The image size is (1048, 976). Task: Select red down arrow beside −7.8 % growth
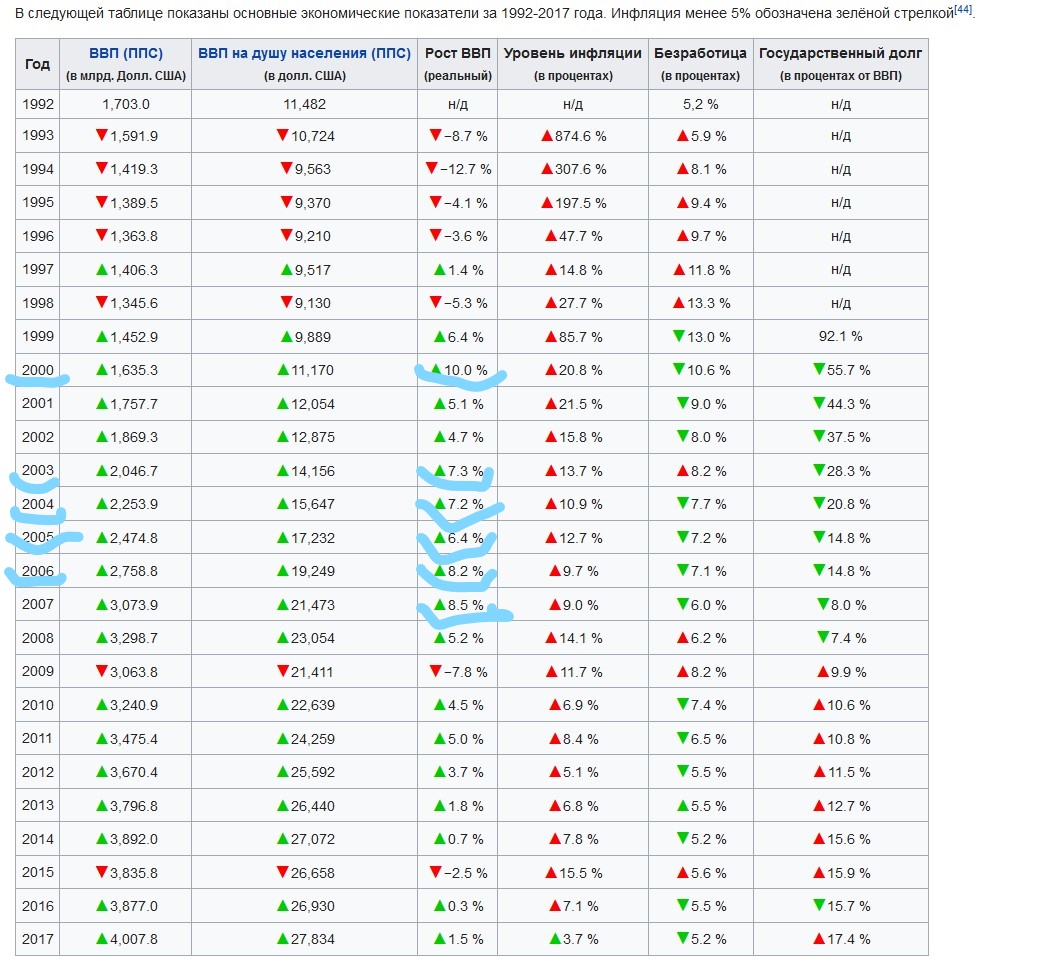(434, 671)
